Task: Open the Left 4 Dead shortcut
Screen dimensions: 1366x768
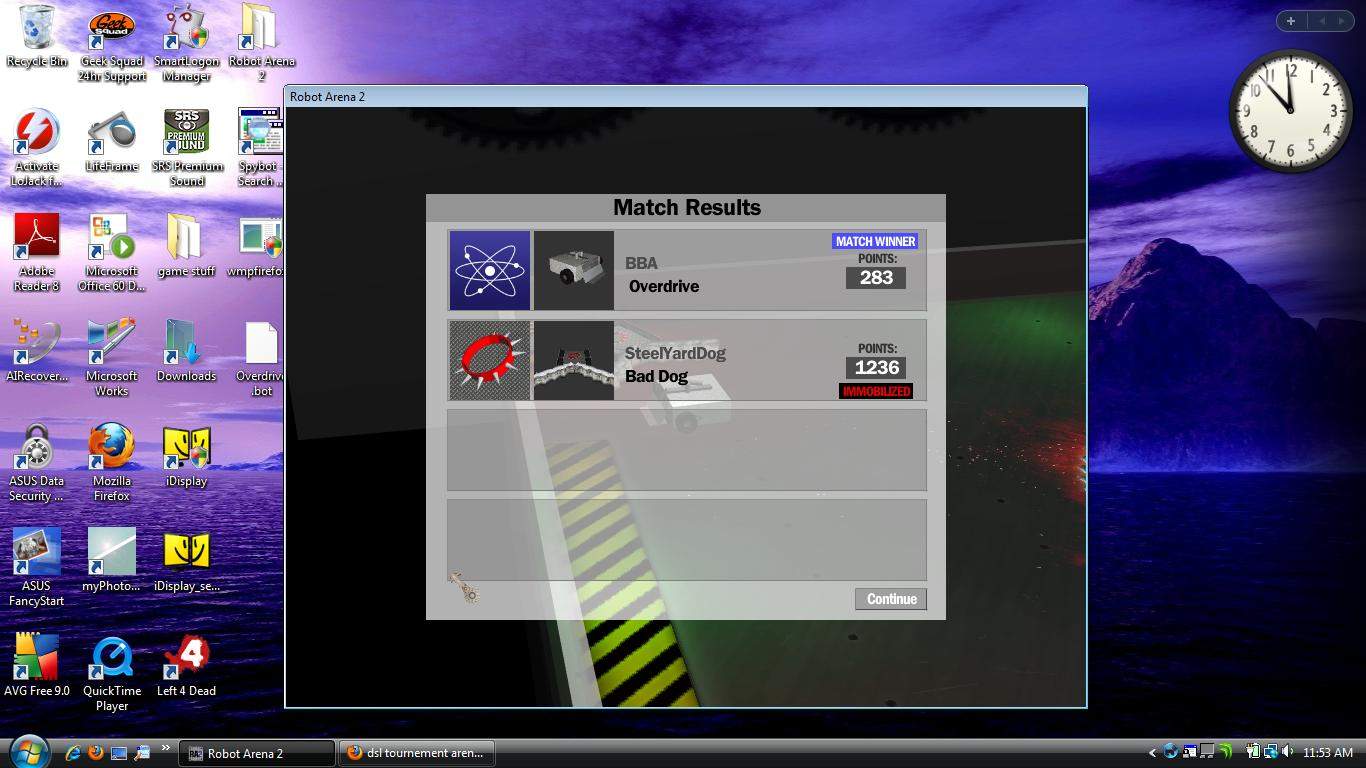Action: click(x=186, y=658)
